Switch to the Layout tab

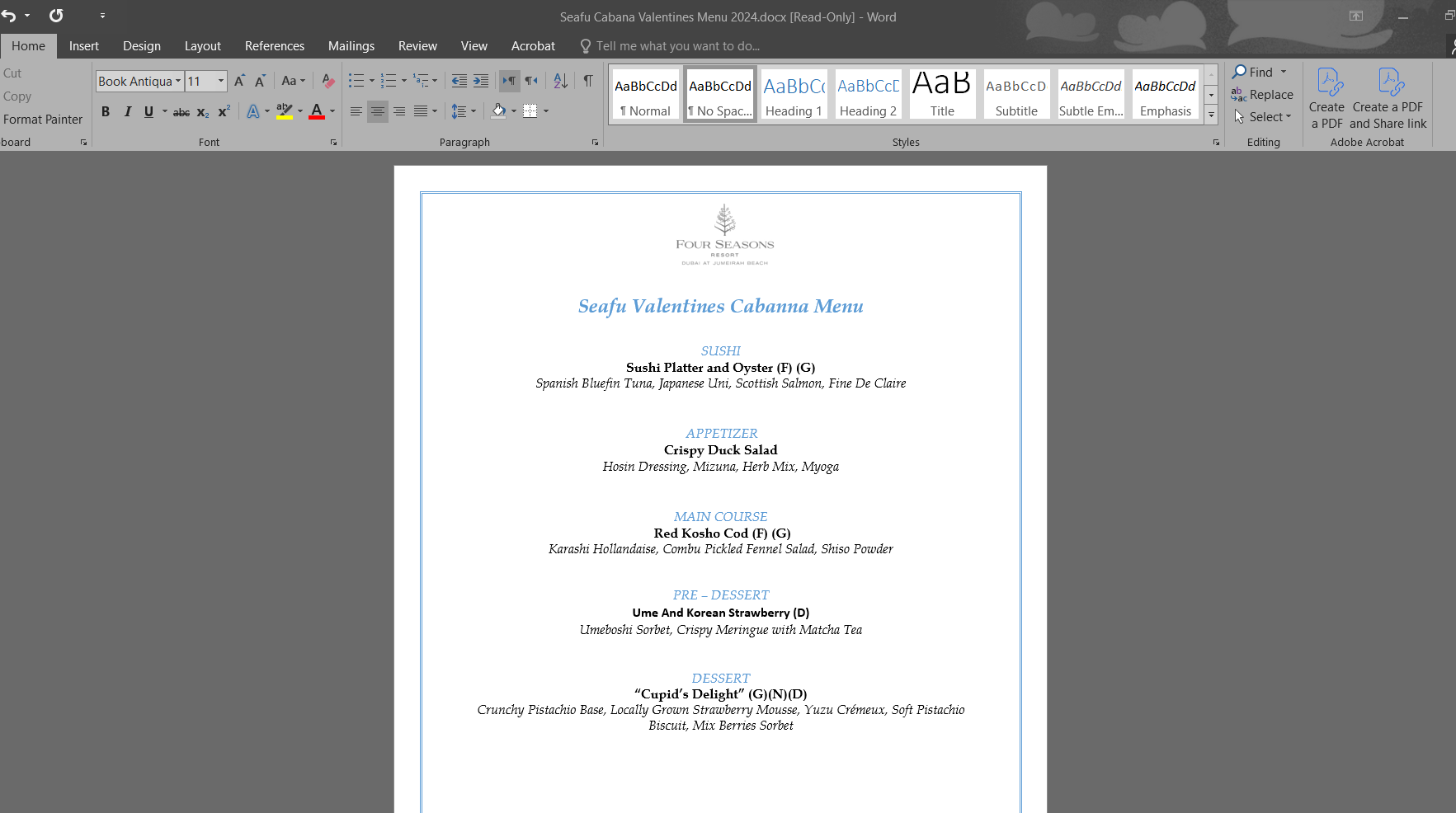coord(202,46)
